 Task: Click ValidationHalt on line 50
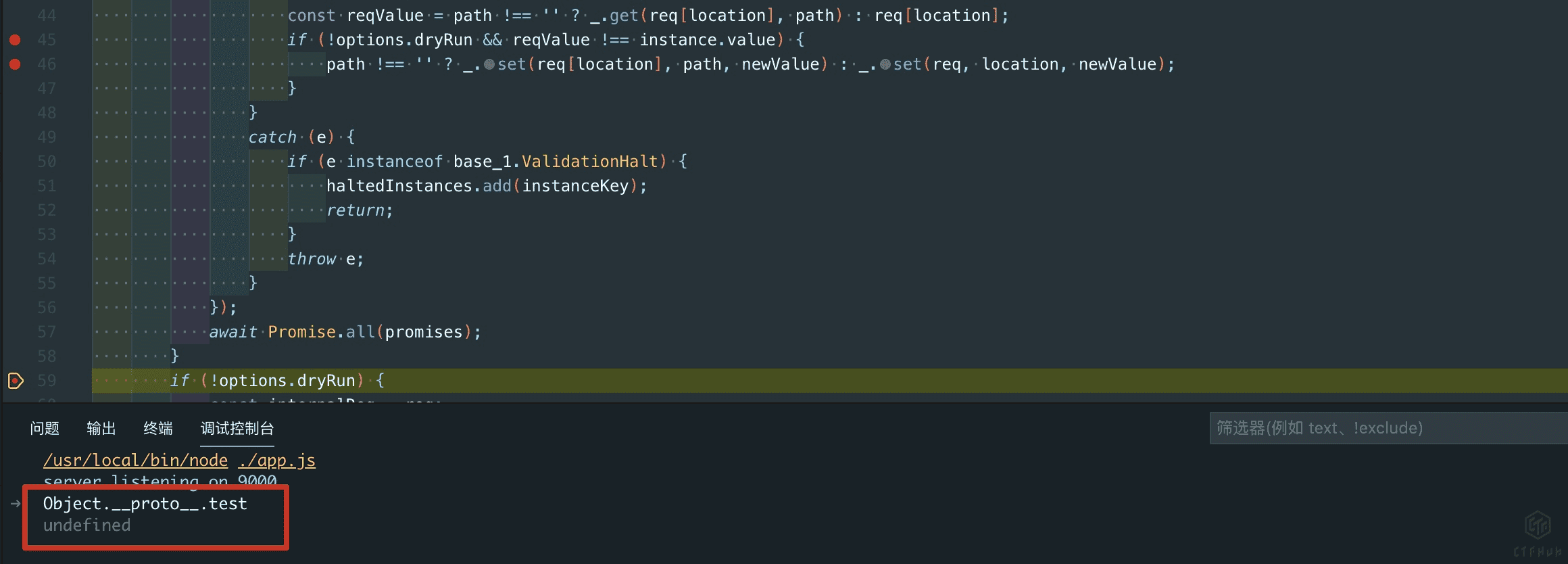click(589, 162)
